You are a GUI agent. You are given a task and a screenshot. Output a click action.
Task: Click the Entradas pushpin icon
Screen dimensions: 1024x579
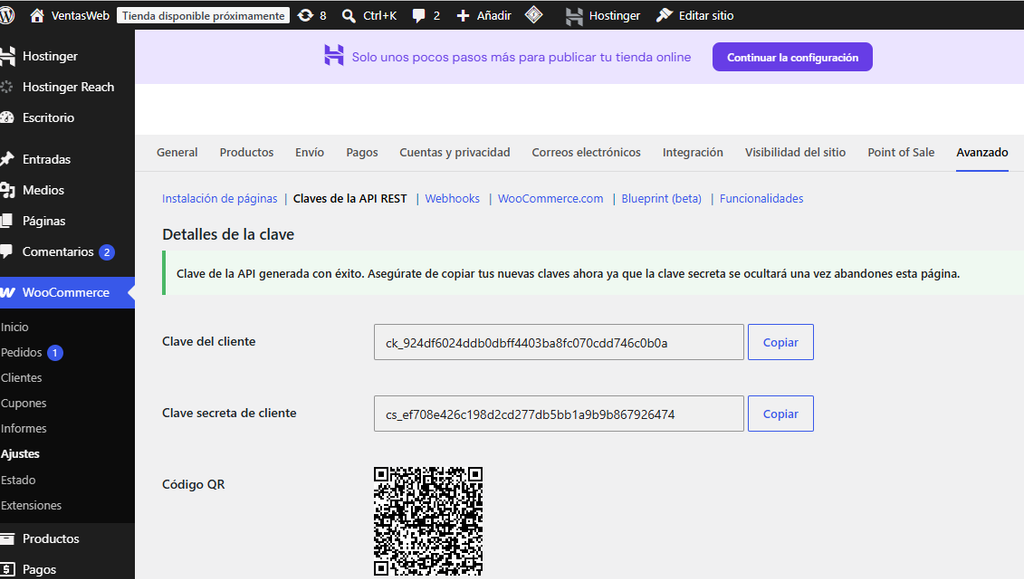7,159
